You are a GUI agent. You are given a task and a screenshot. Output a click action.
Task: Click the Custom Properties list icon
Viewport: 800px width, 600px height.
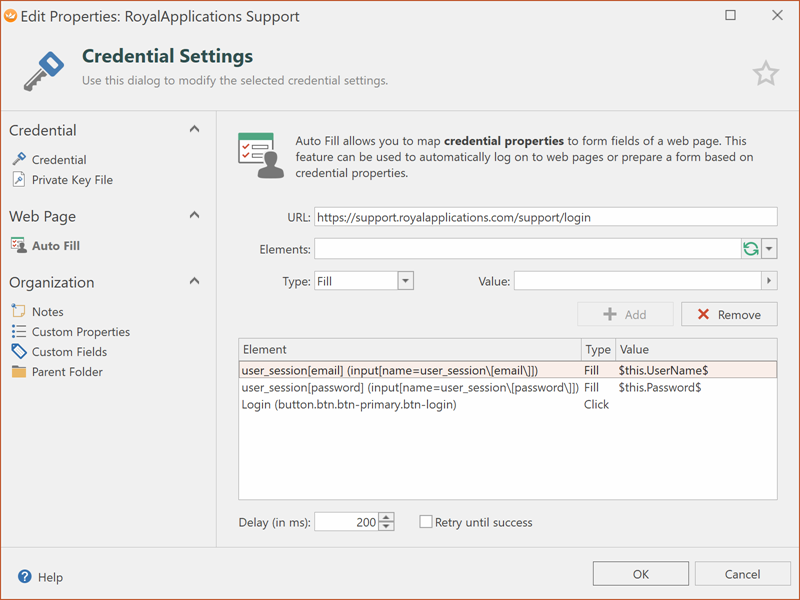19,332
